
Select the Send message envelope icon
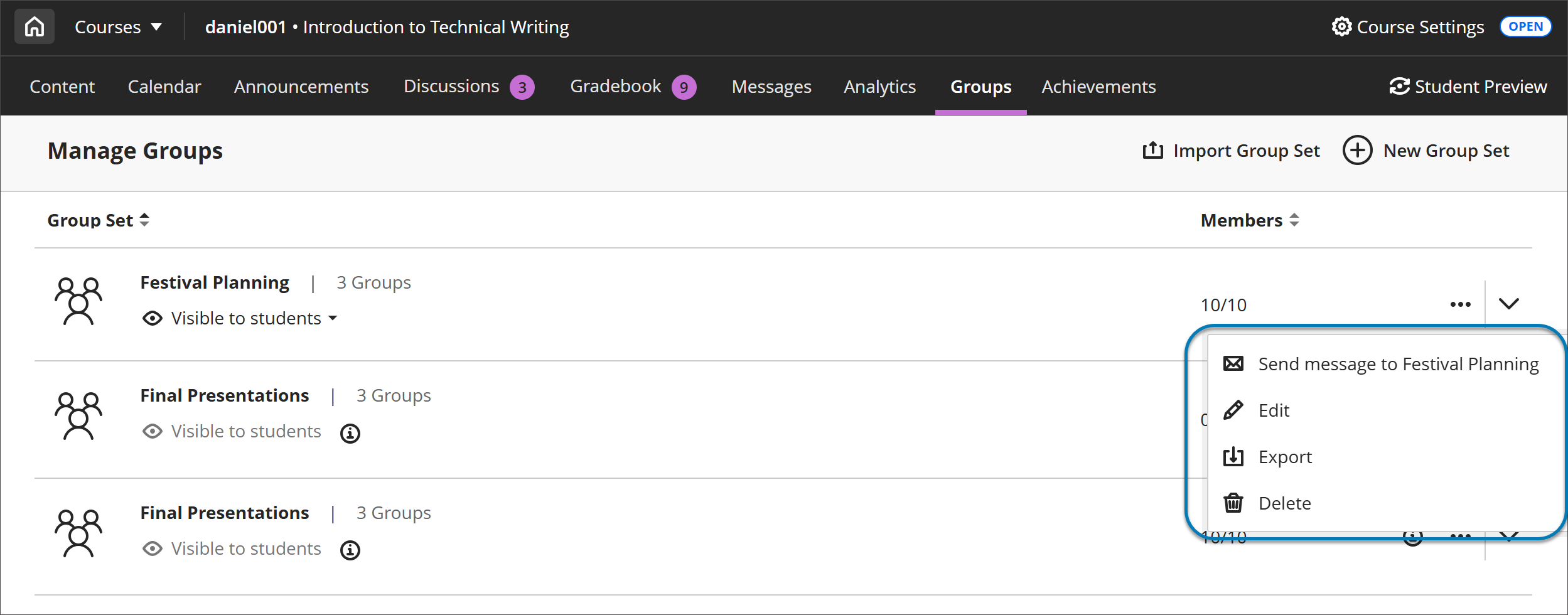point(1233,363)
